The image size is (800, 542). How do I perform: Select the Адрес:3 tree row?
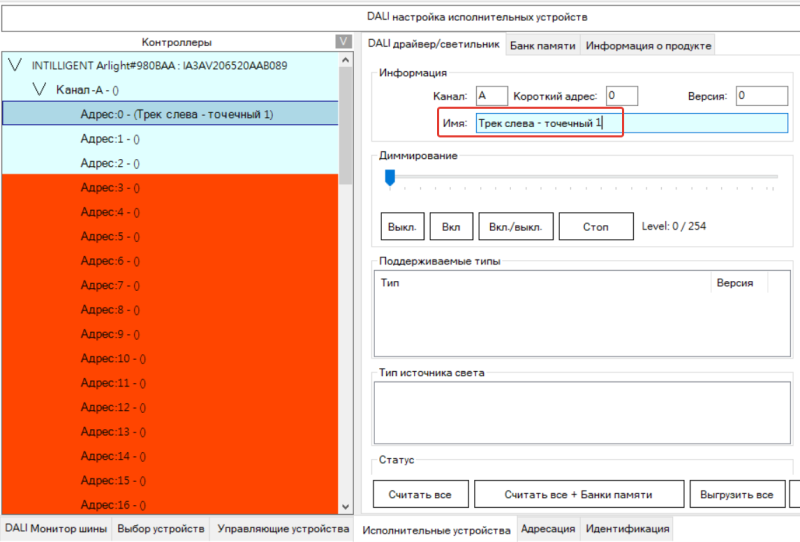[170, 188]
